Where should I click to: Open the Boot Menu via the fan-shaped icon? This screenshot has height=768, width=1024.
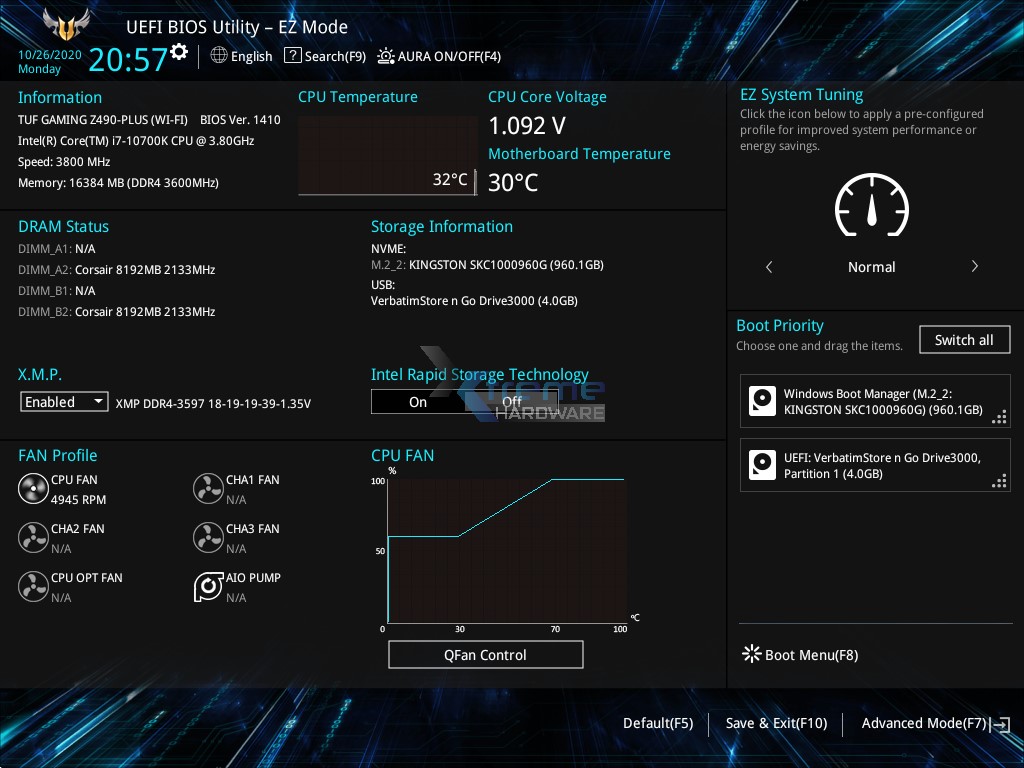coord(751,653)
